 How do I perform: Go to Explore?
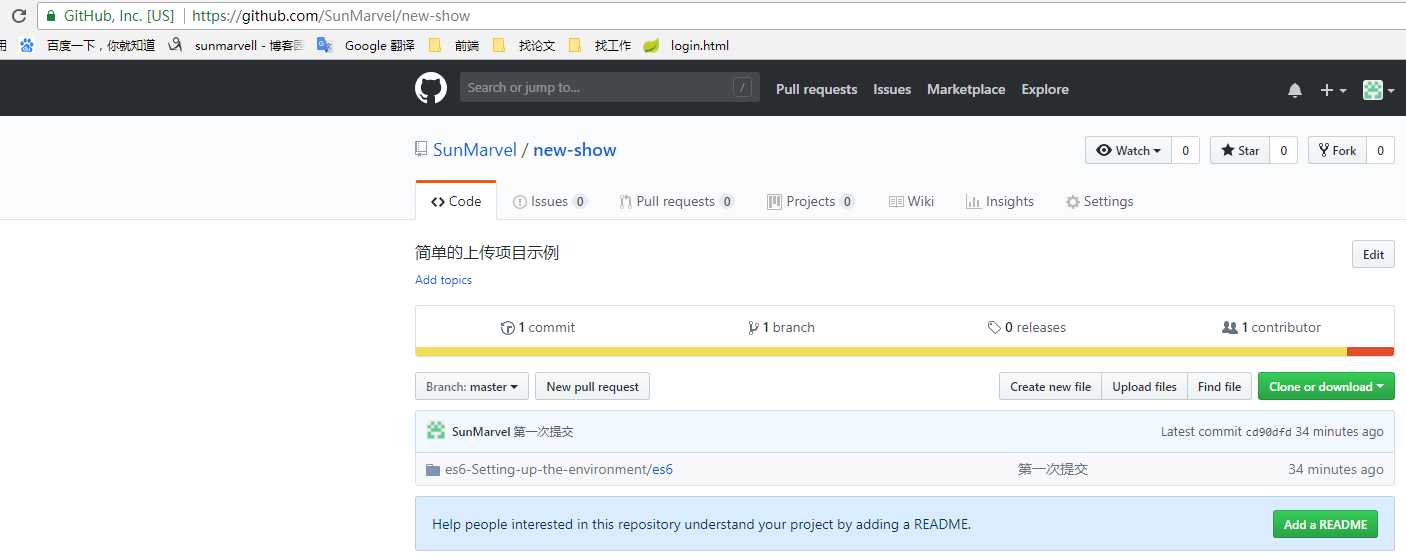1045,89
